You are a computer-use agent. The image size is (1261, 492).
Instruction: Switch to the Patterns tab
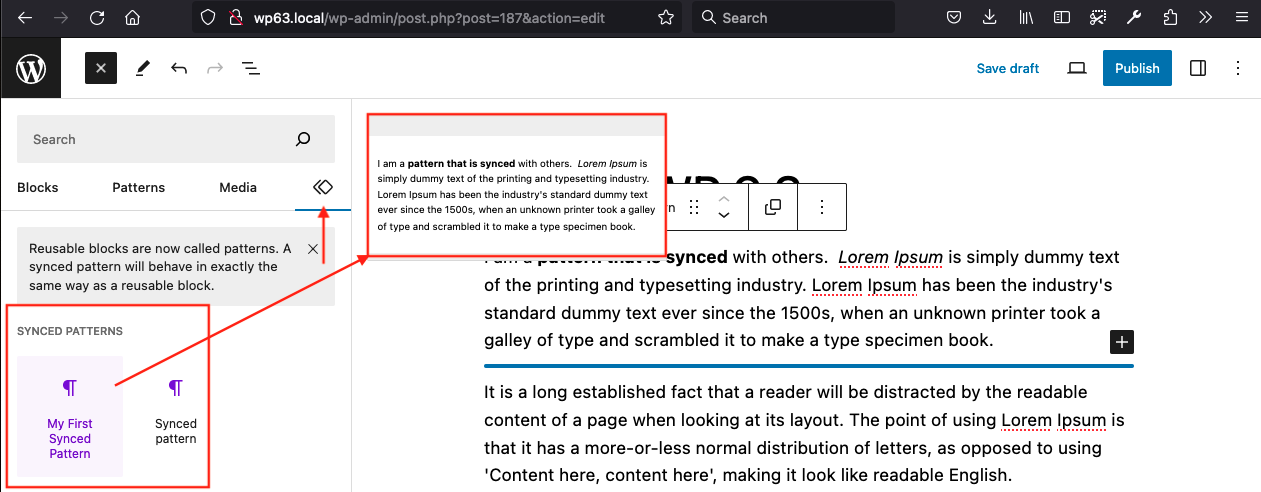pos(138,187)
